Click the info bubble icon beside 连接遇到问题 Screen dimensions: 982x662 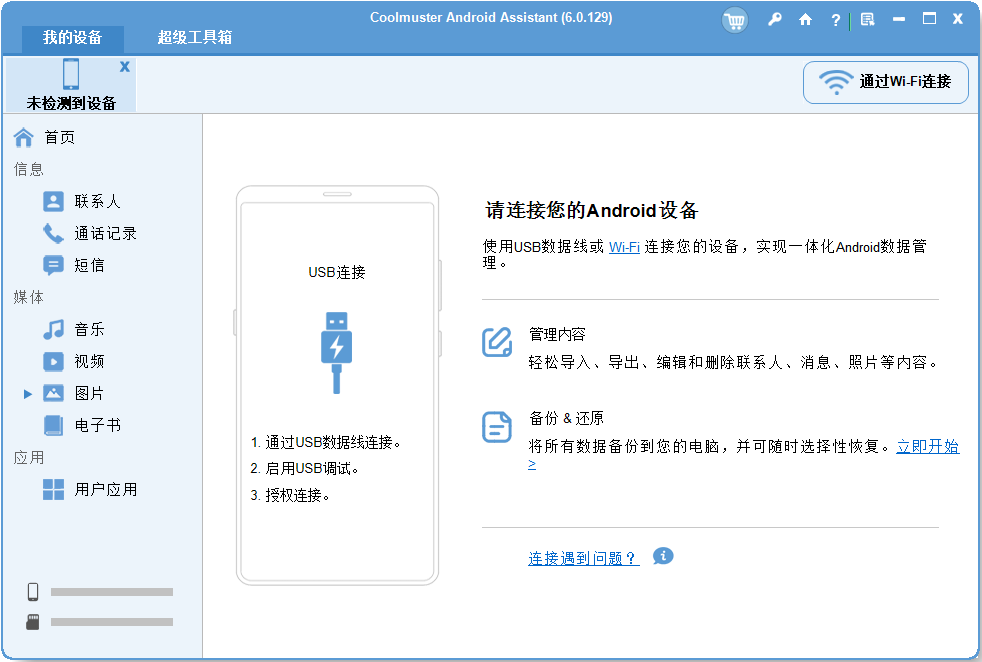coord(663,556)
